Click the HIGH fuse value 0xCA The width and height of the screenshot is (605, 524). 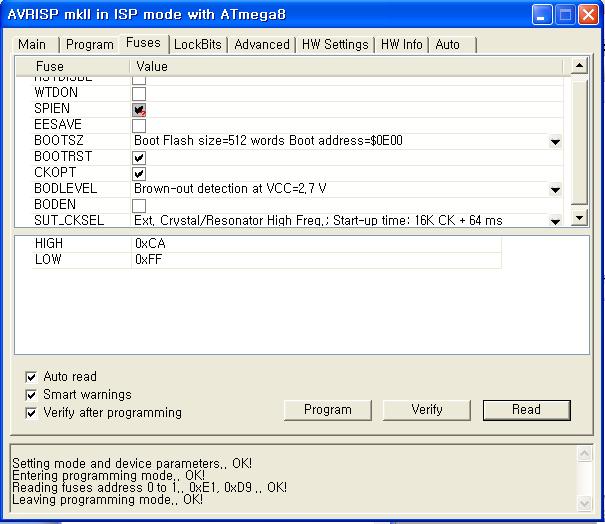click(x=150, y=243)
